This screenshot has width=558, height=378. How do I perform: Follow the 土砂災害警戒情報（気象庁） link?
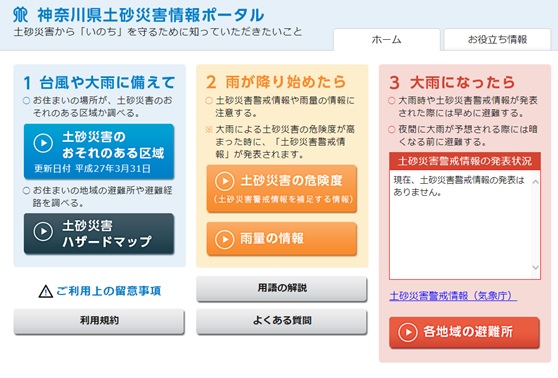pos(453,296)
